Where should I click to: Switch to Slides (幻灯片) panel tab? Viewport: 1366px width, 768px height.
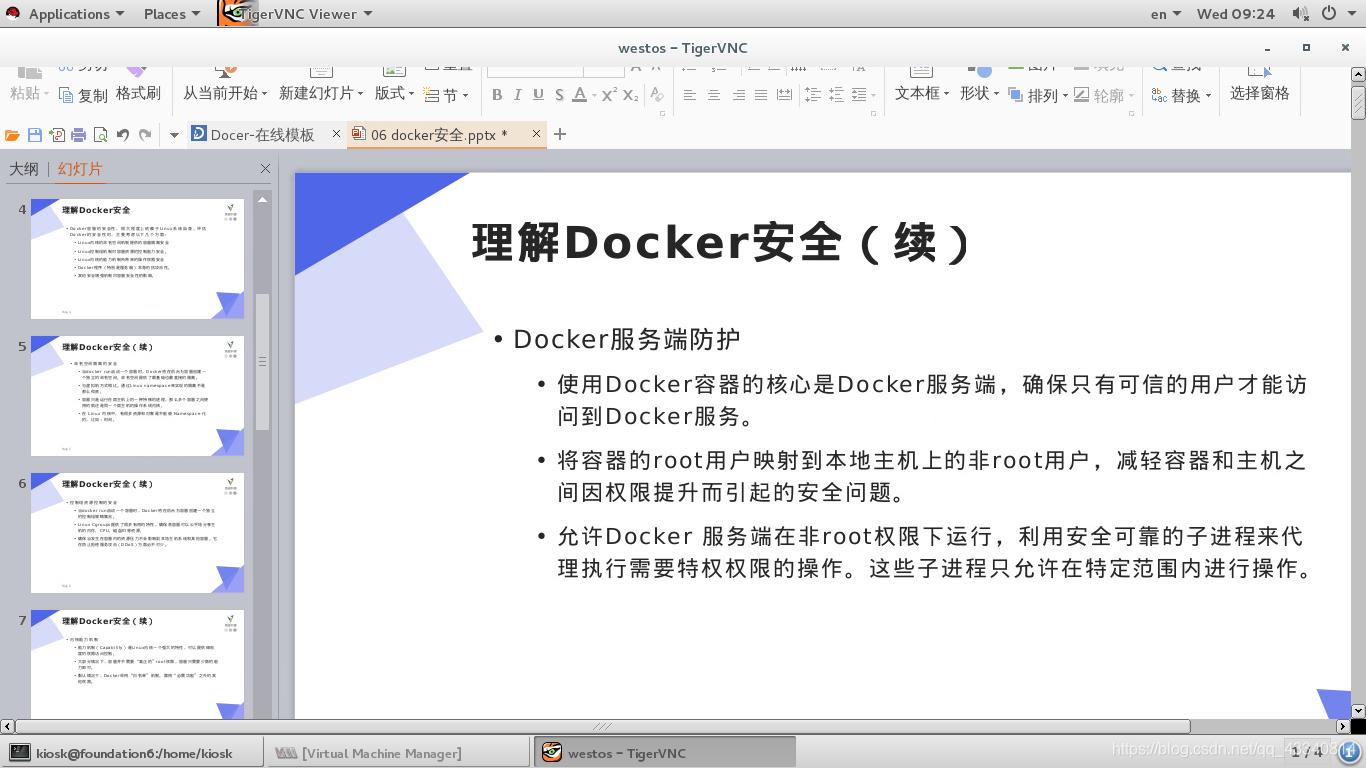click(80, 169)
